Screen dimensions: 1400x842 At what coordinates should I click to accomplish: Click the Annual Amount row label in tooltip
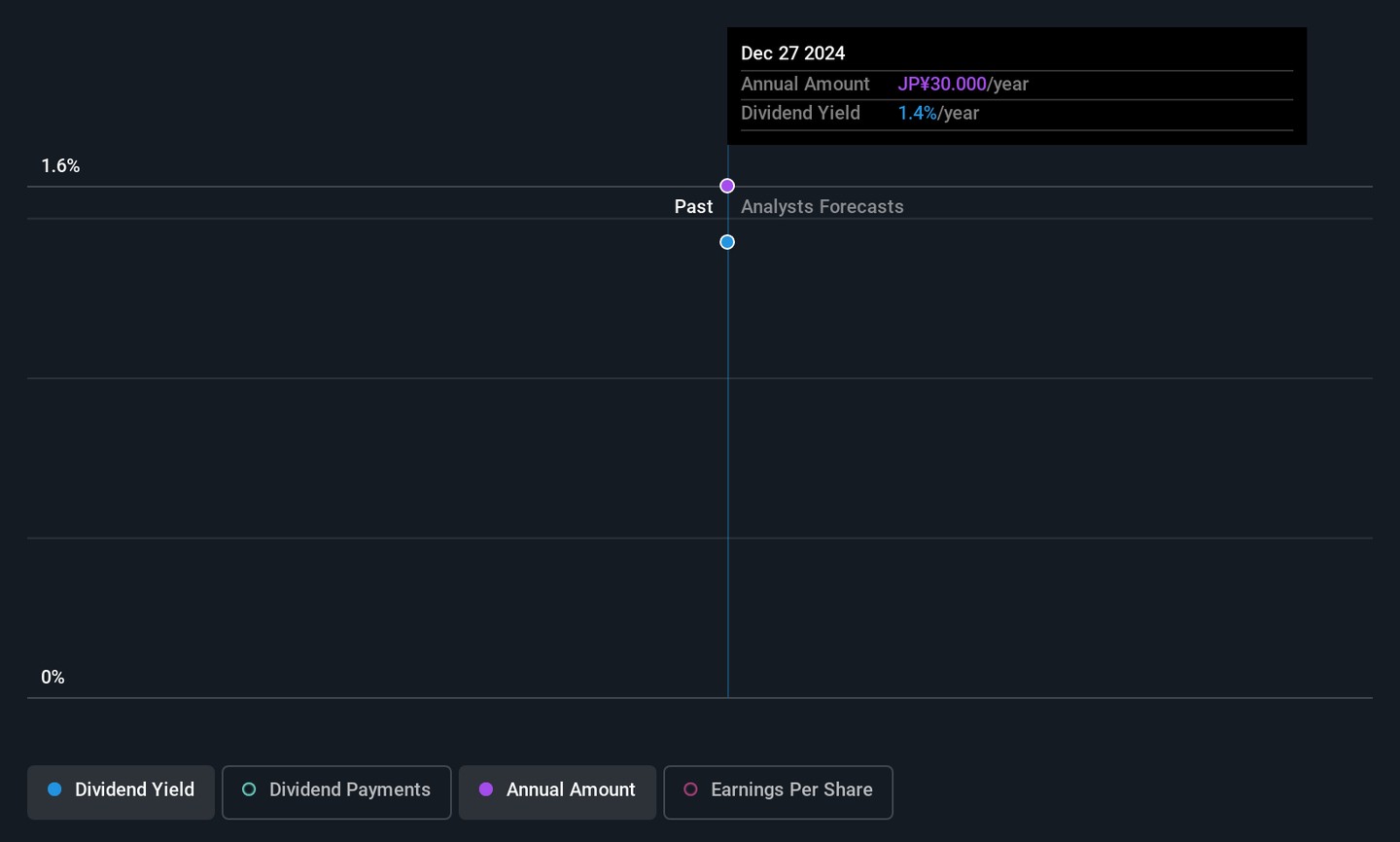click(x=805, y=85)
